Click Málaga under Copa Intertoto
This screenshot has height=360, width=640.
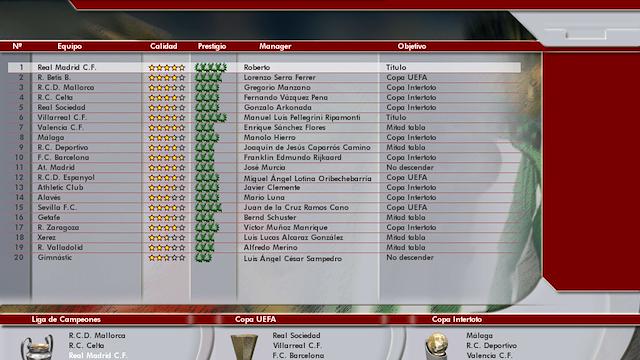(479, 336)
